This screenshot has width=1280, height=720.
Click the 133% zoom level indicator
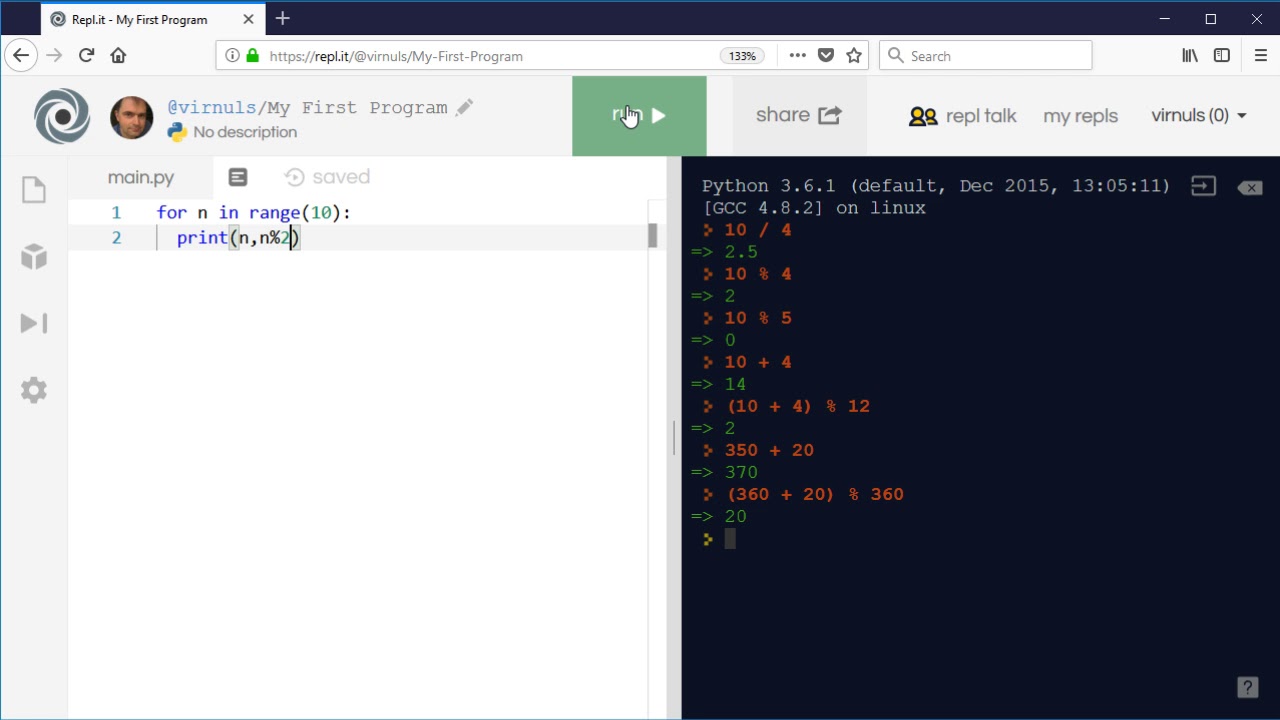tap(742, 56)
